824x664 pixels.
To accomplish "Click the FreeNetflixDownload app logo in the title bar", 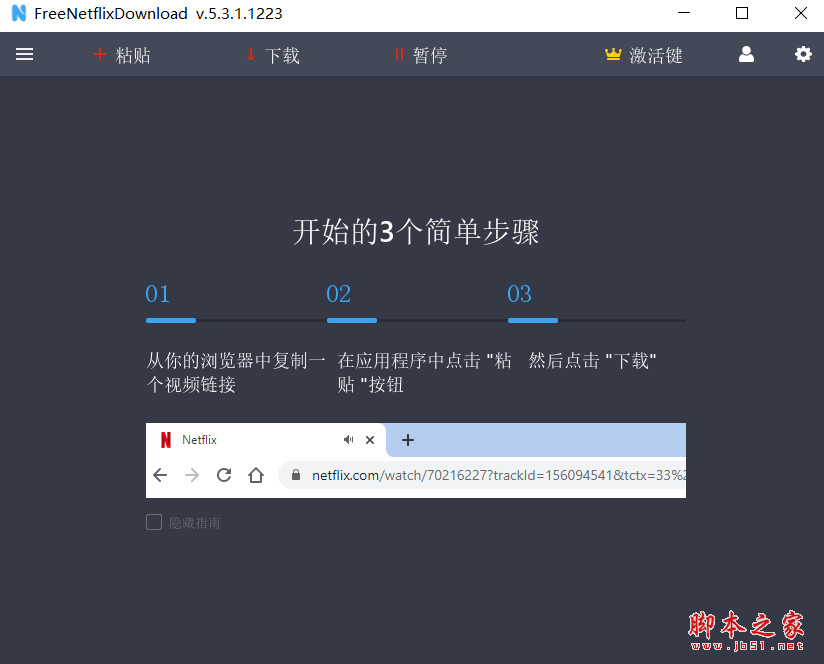I will (x=19, y=13).
